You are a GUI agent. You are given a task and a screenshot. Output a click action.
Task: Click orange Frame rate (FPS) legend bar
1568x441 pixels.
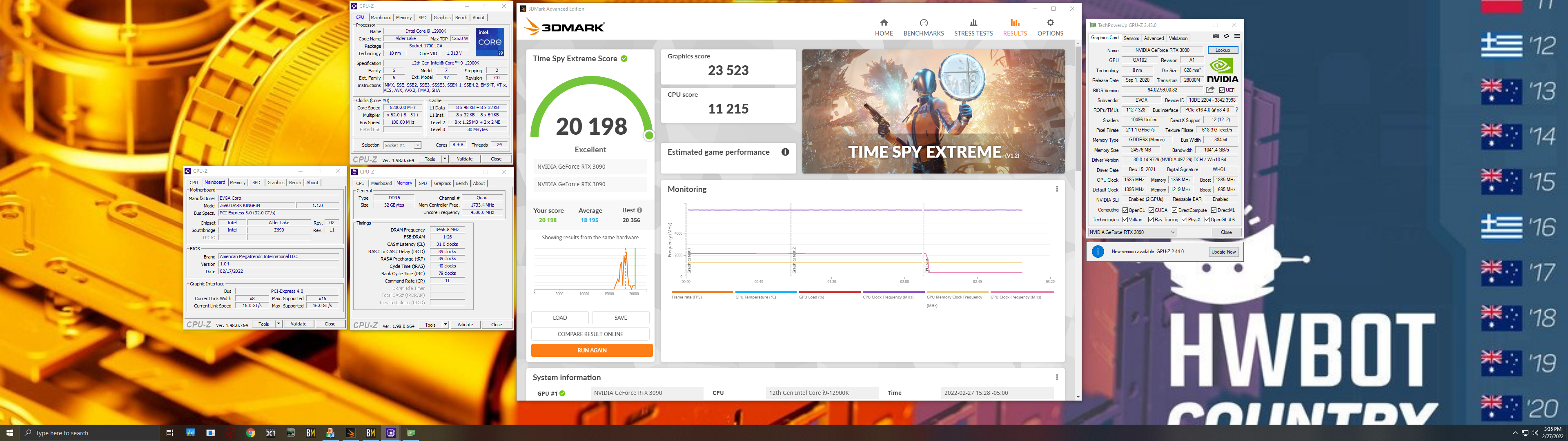702,292
